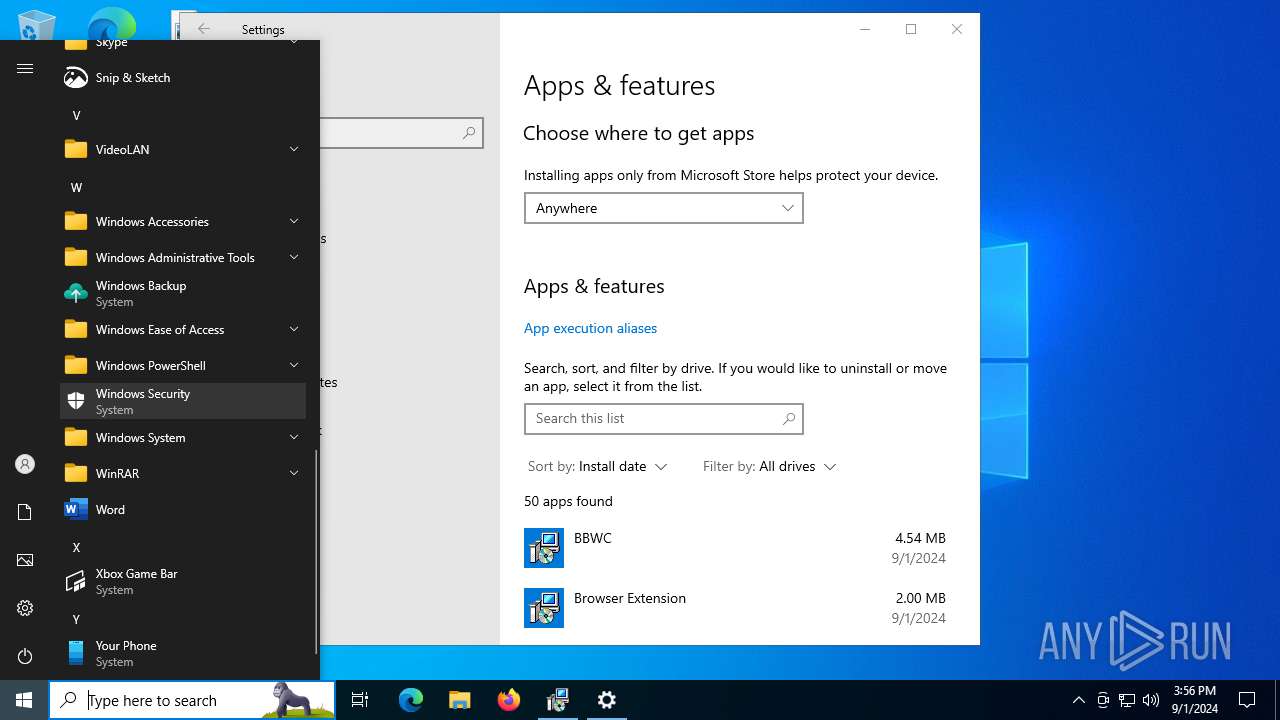Jump to letter V section header

coord(76,116)
